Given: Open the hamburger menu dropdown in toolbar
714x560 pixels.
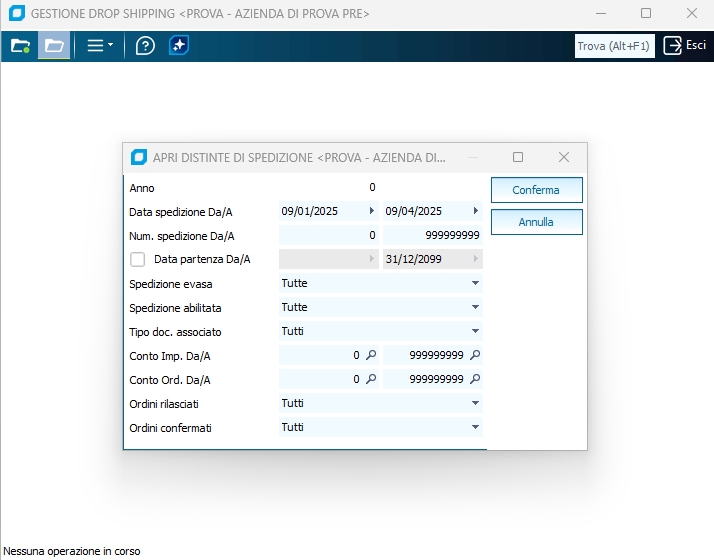Looking at the screenshot, I should 99,46.
